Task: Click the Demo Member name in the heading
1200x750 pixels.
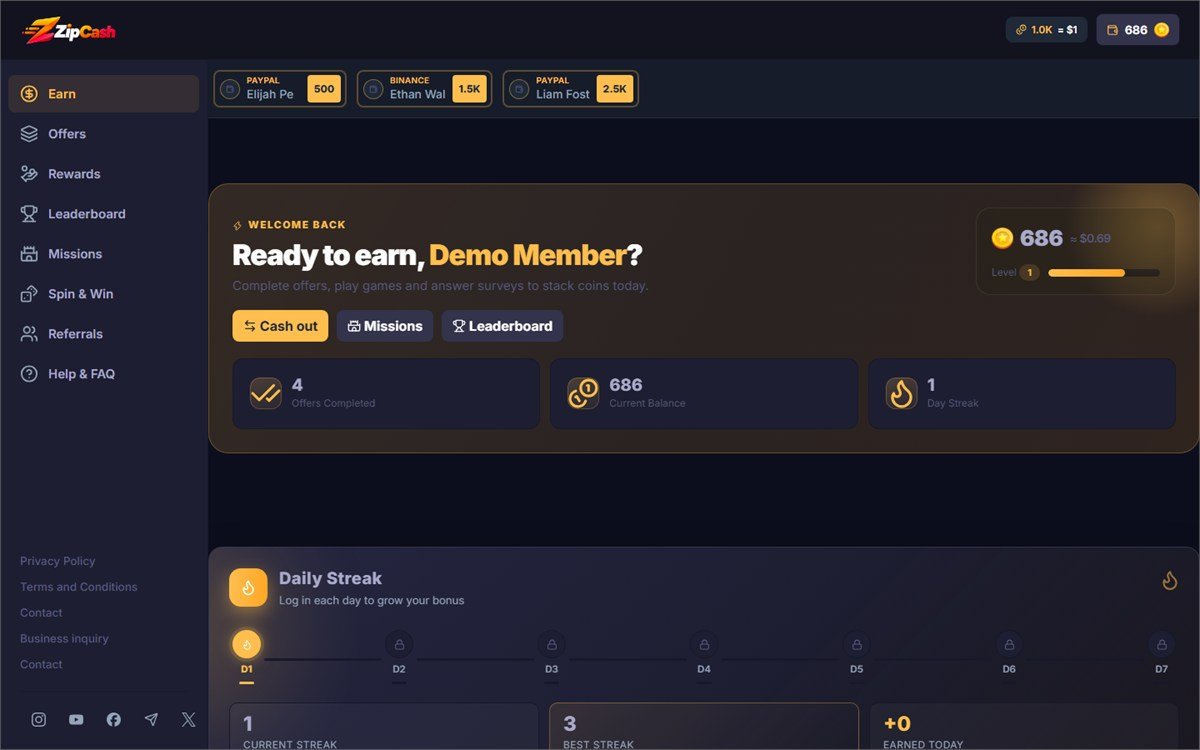Action: coord(528,256)
